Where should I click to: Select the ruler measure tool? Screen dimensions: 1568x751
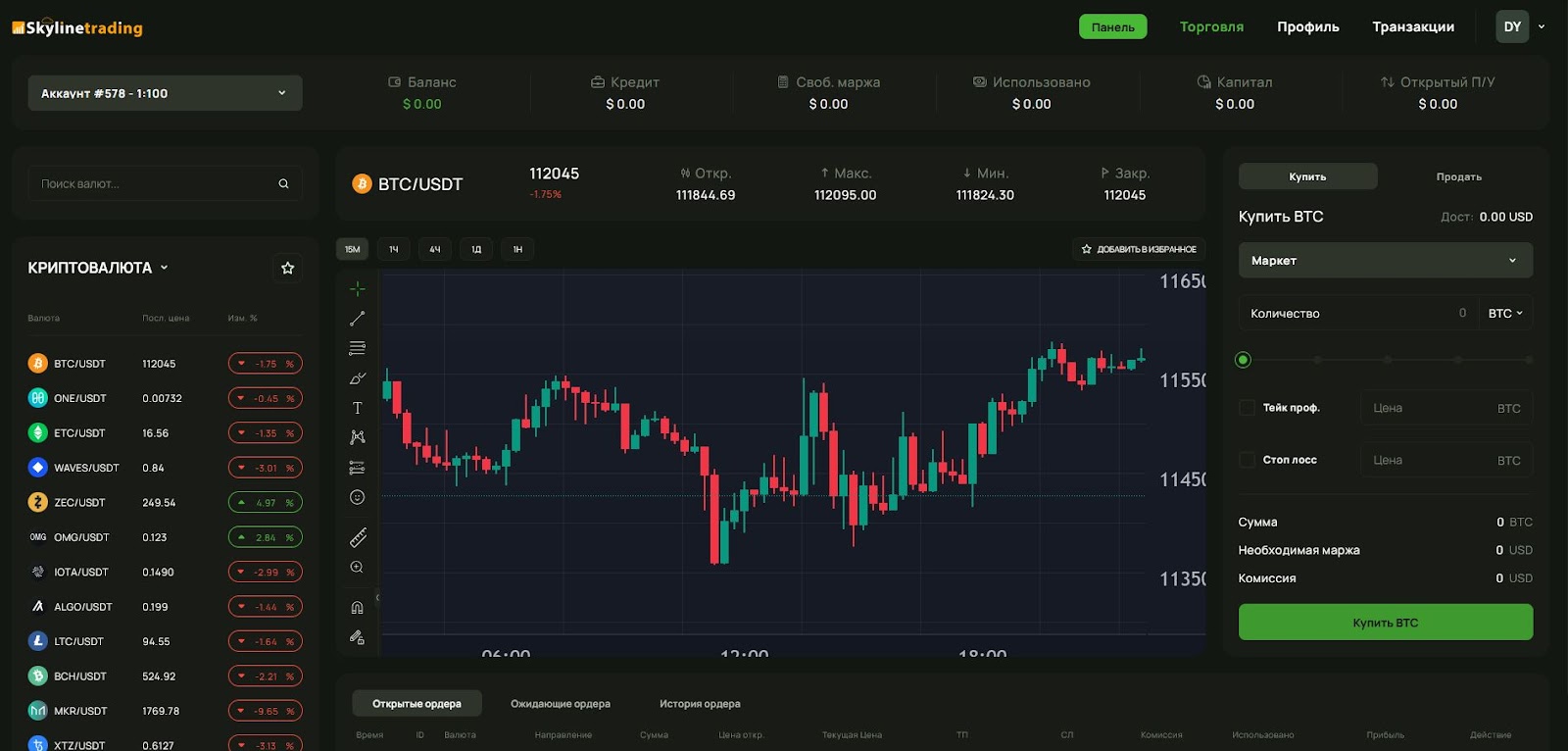coord(358,537)
